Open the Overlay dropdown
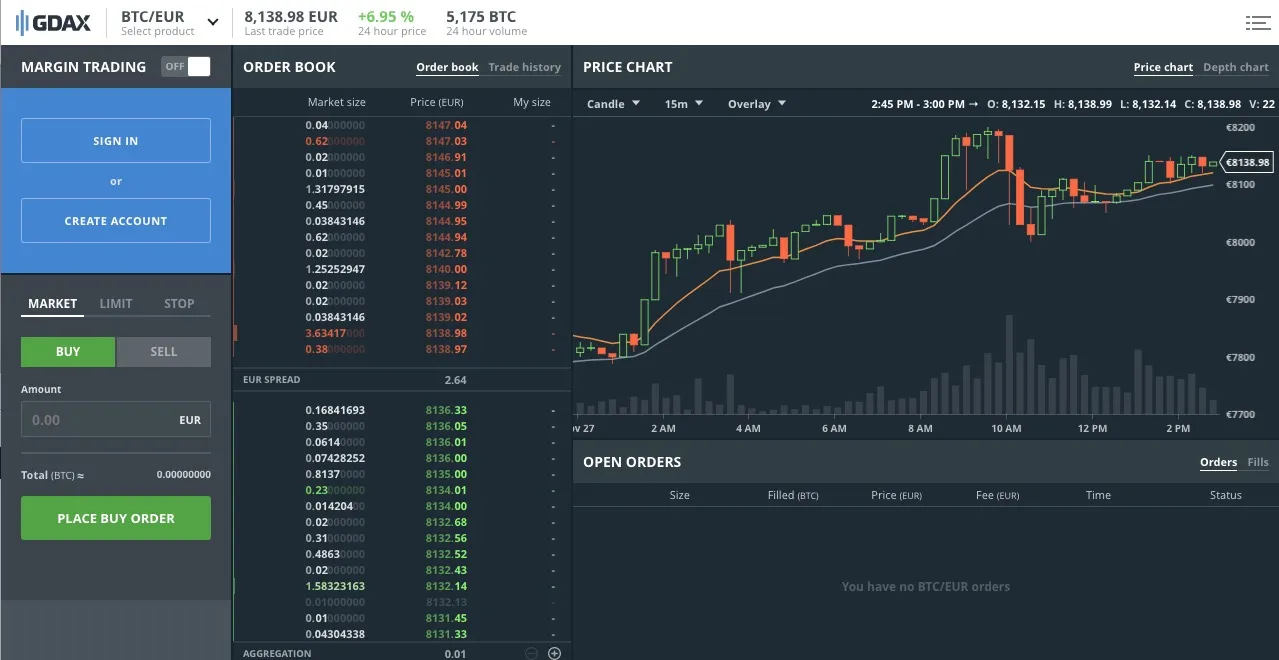 [x=757, y=104]
